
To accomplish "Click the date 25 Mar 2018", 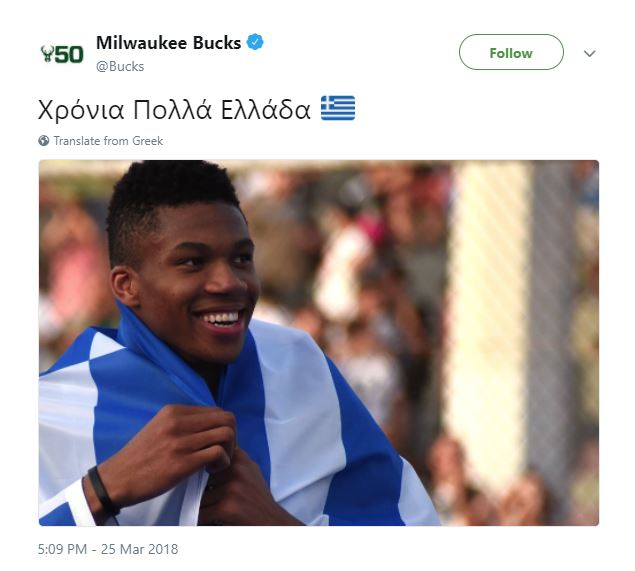I will (139, 549).
